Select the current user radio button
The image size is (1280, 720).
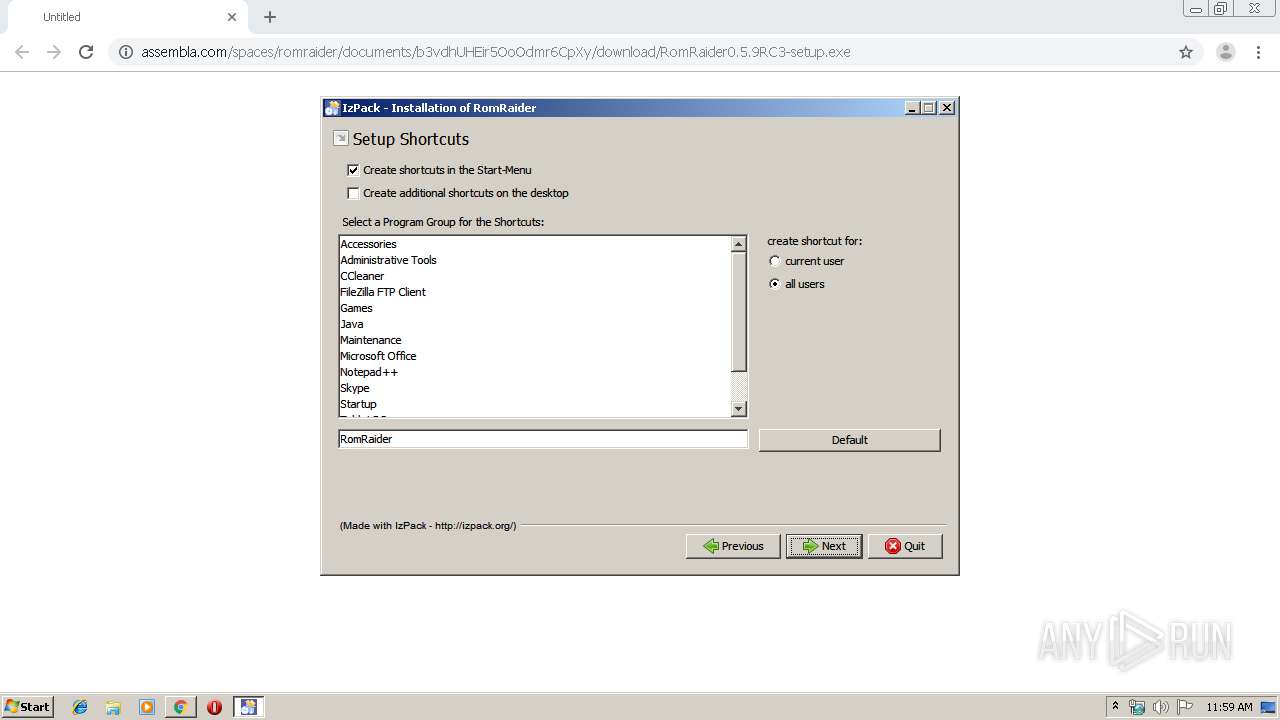774,261
